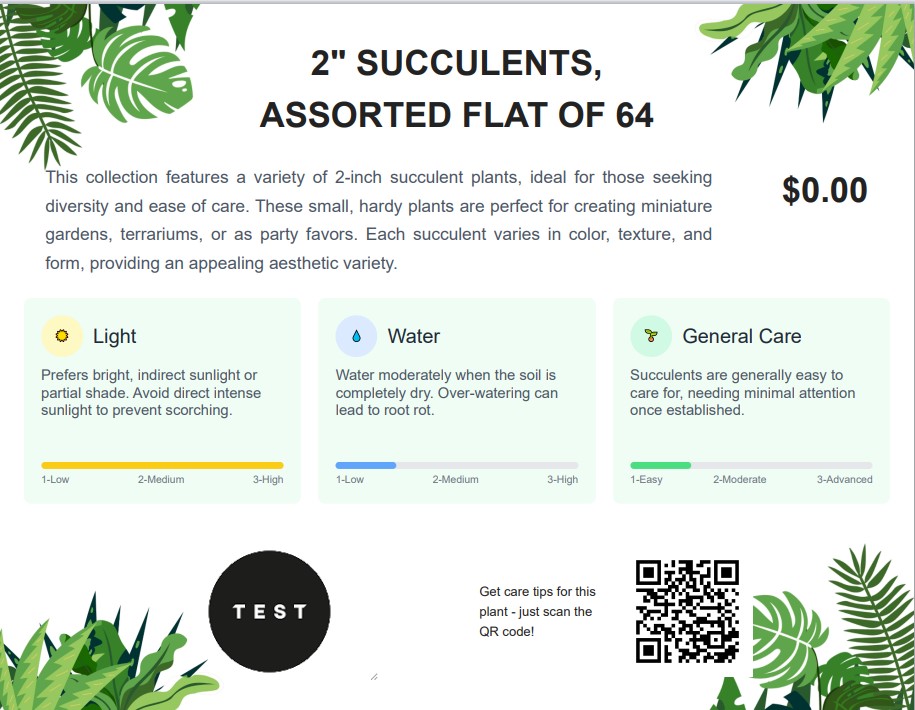Click the '3-Advanced' care scale label
Viewport: 915px width, 710px height.
coord(844,480)
